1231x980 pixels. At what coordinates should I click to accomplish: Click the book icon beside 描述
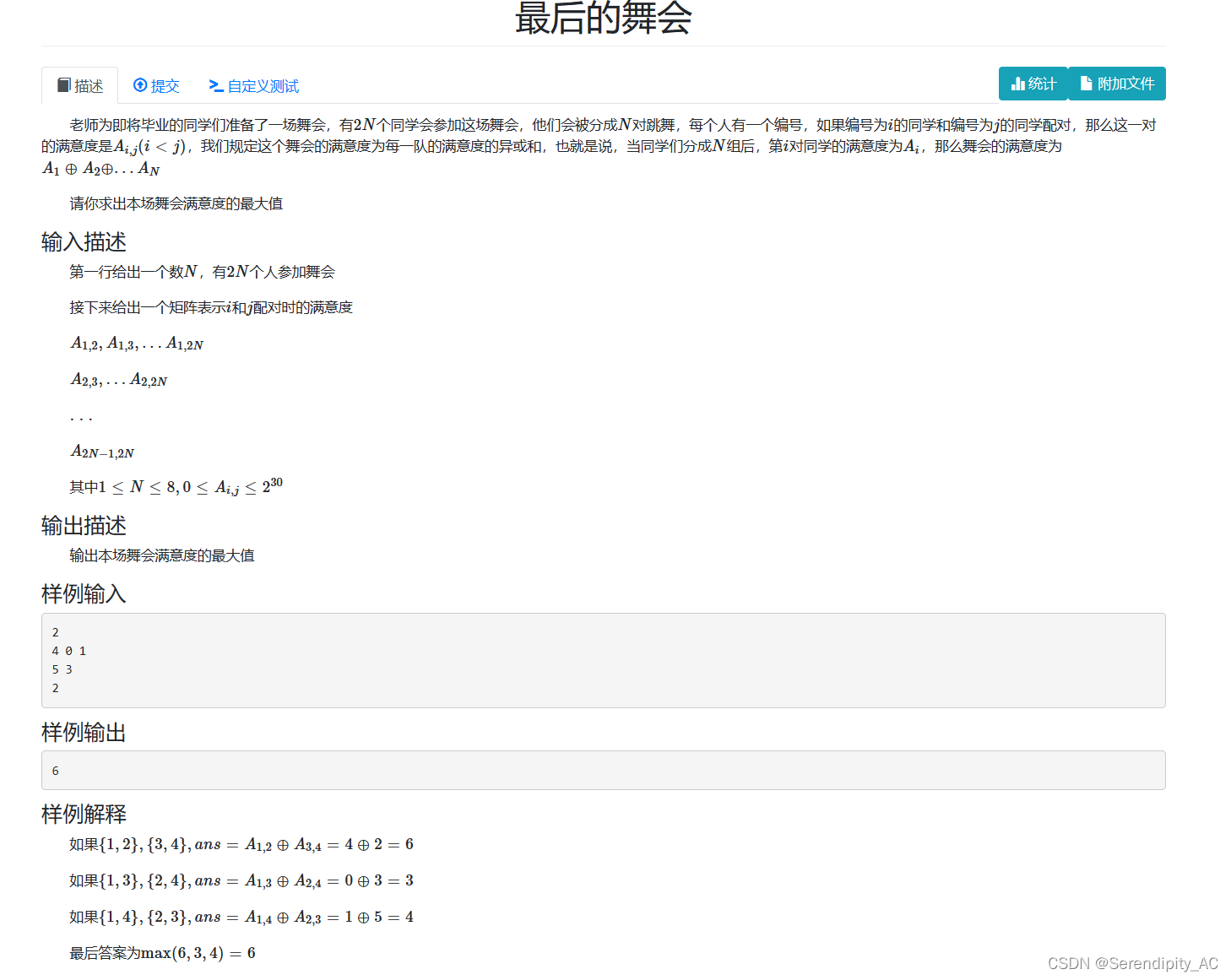63,85
